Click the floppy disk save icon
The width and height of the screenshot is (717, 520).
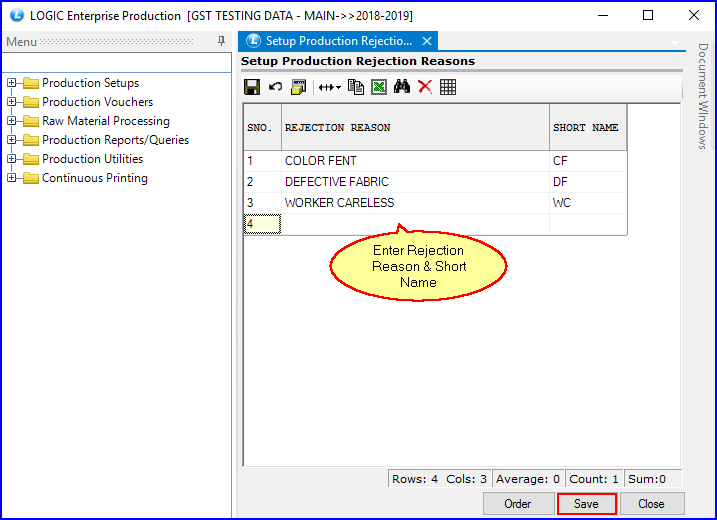[x=252, y=87]
